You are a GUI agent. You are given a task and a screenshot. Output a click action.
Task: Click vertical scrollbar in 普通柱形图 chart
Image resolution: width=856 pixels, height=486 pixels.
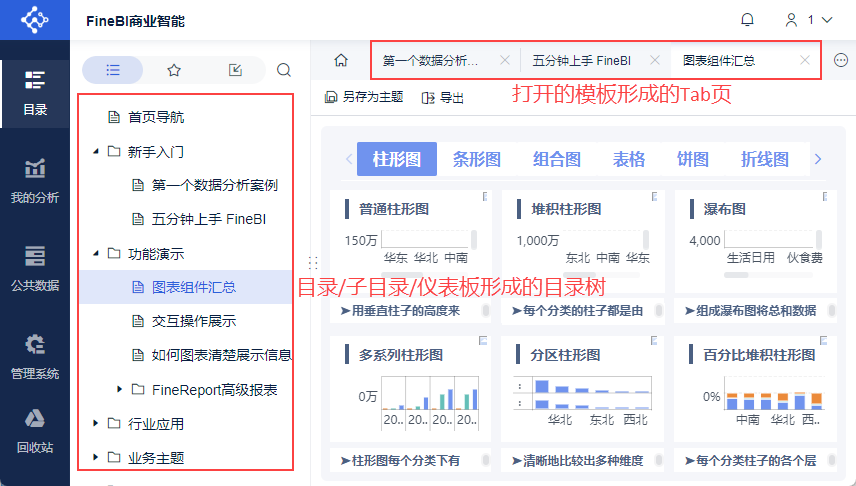[474, 239]
